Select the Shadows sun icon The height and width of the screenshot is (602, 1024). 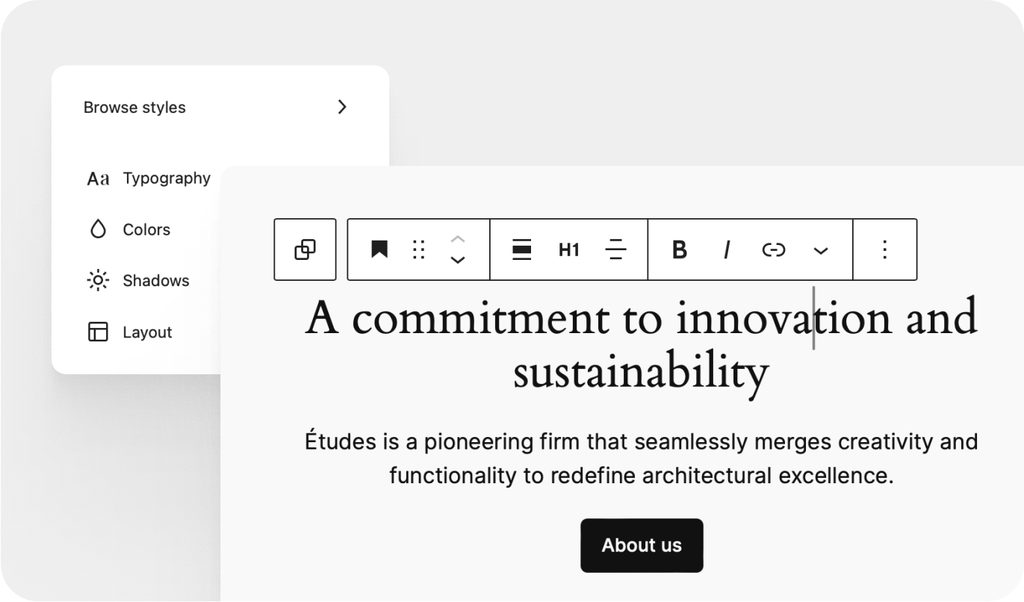click(98, 281)
